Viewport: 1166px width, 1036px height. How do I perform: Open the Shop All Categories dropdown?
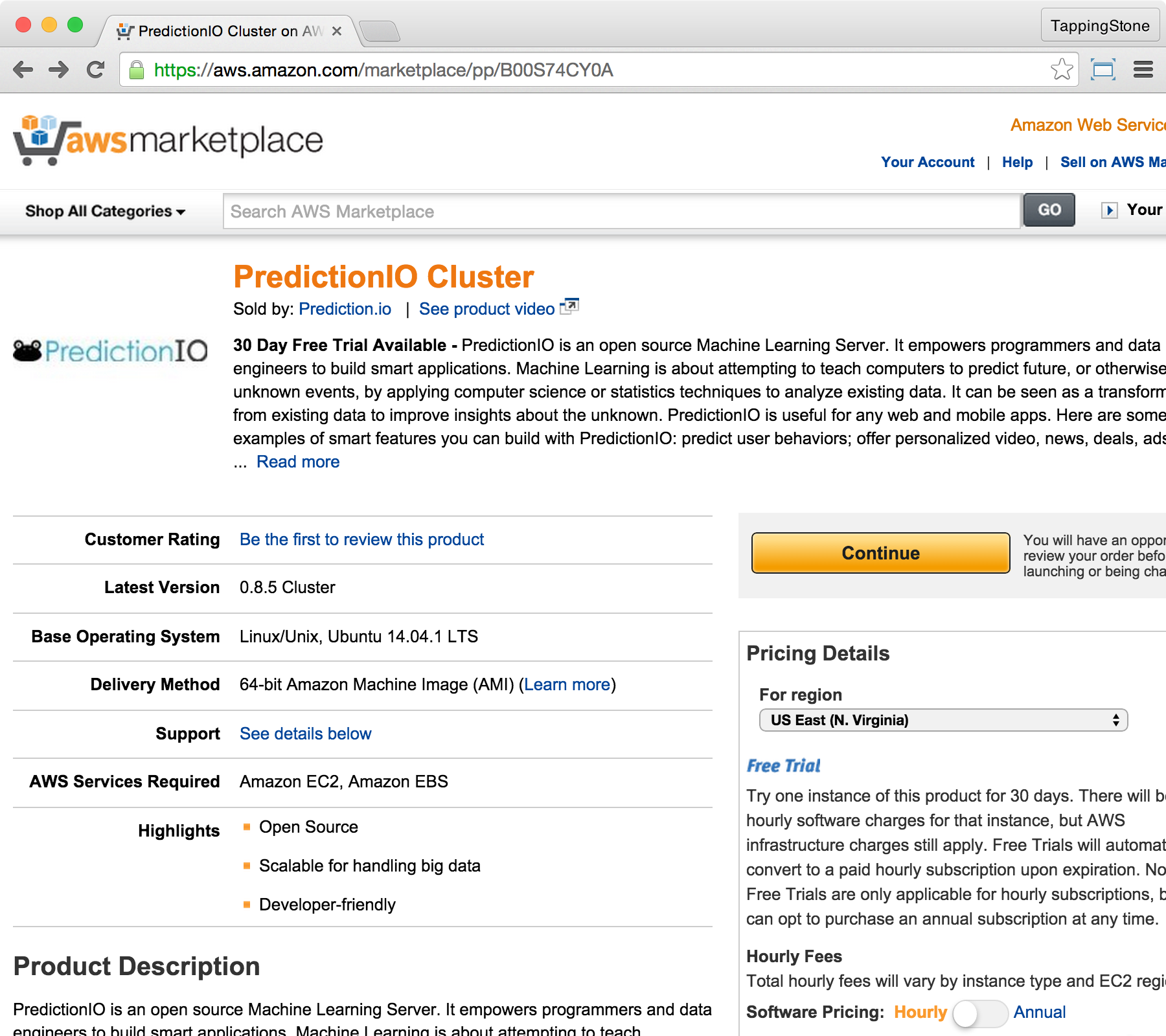coord(105,211)
